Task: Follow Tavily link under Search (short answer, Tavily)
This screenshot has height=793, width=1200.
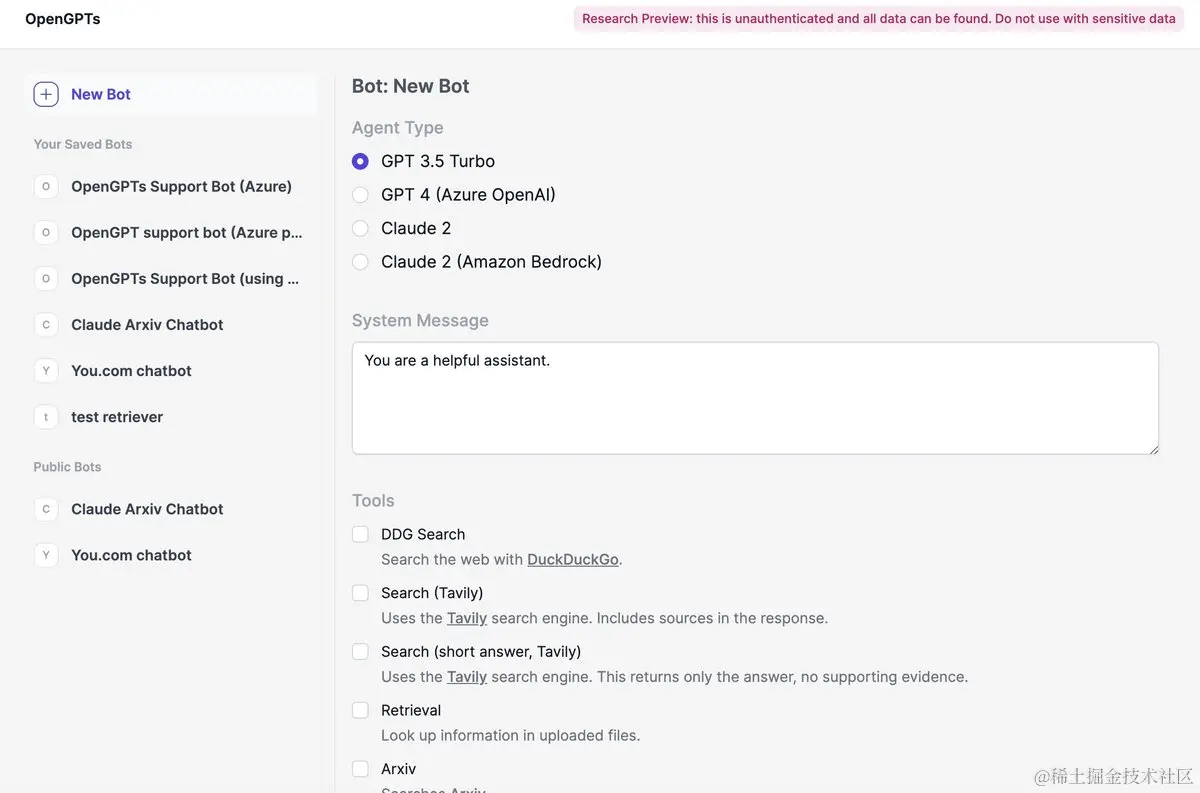Action: point(467,677)
